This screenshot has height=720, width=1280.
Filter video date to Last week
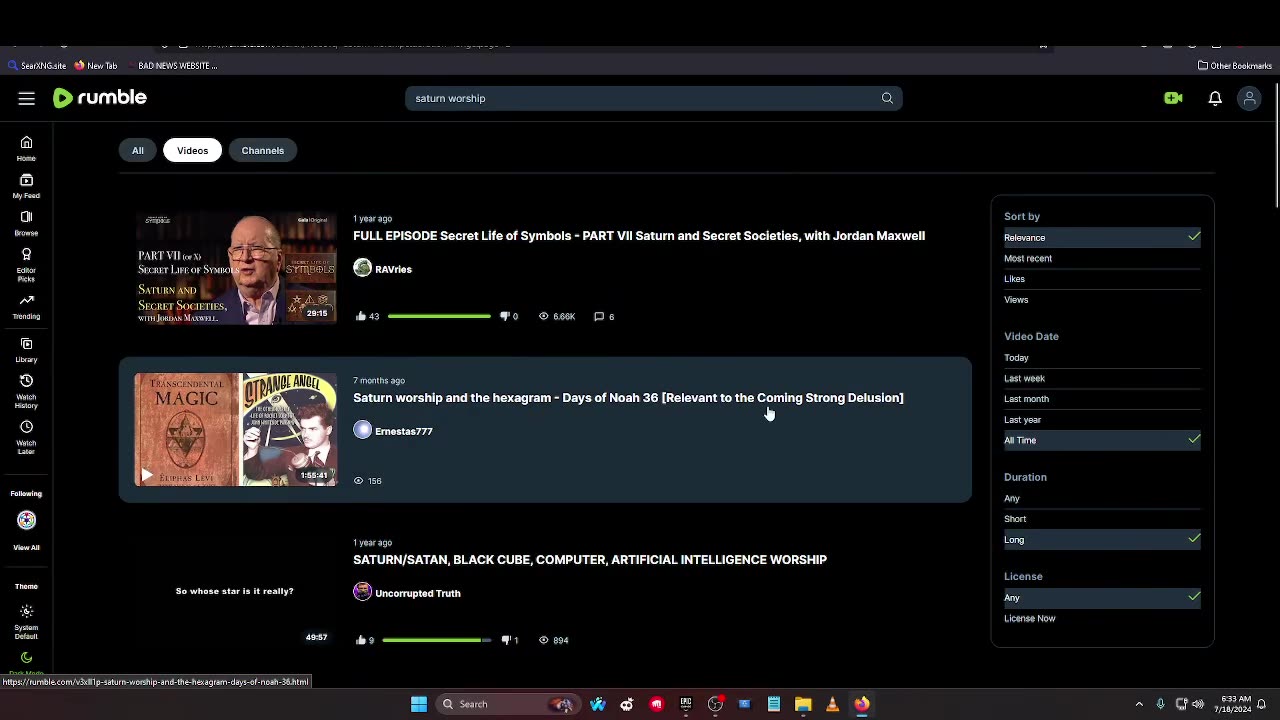point(1102,378)
